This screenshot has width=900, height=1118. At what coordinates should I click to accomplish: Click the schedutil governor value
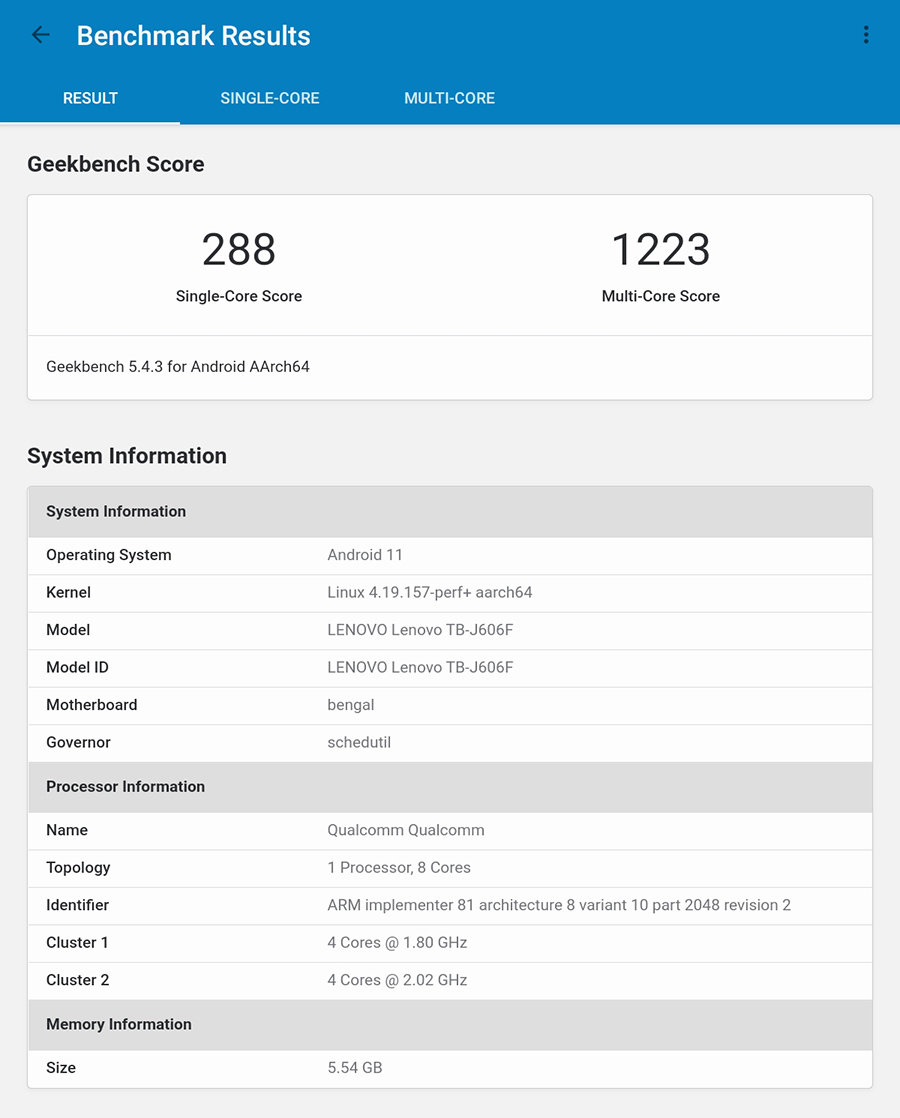pyautogui.click(x=359, y=742)
